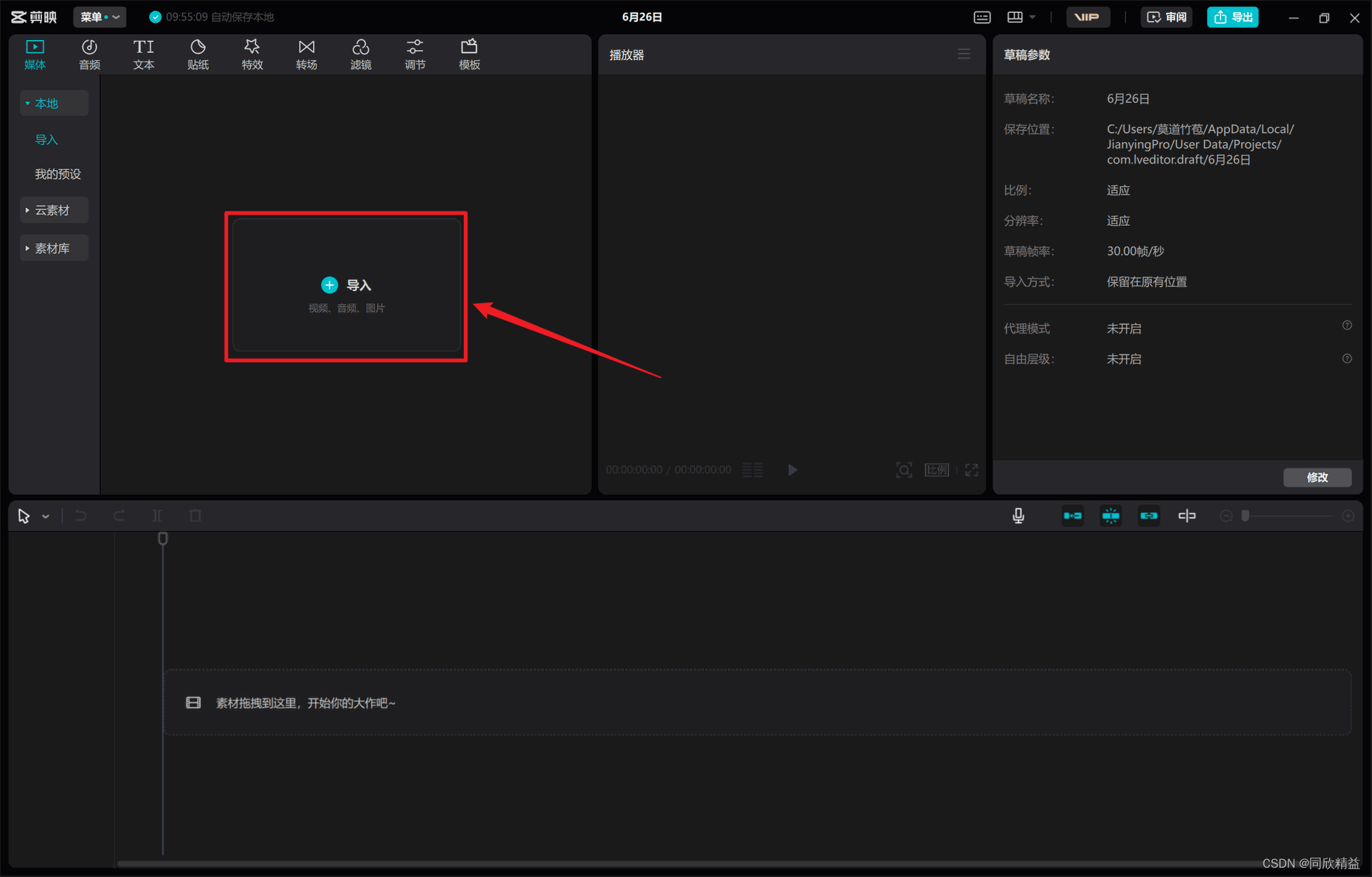Click the auto-save status checkmark icon
The height and width of the screenshot is (877, 1372).
coord(155,17)
